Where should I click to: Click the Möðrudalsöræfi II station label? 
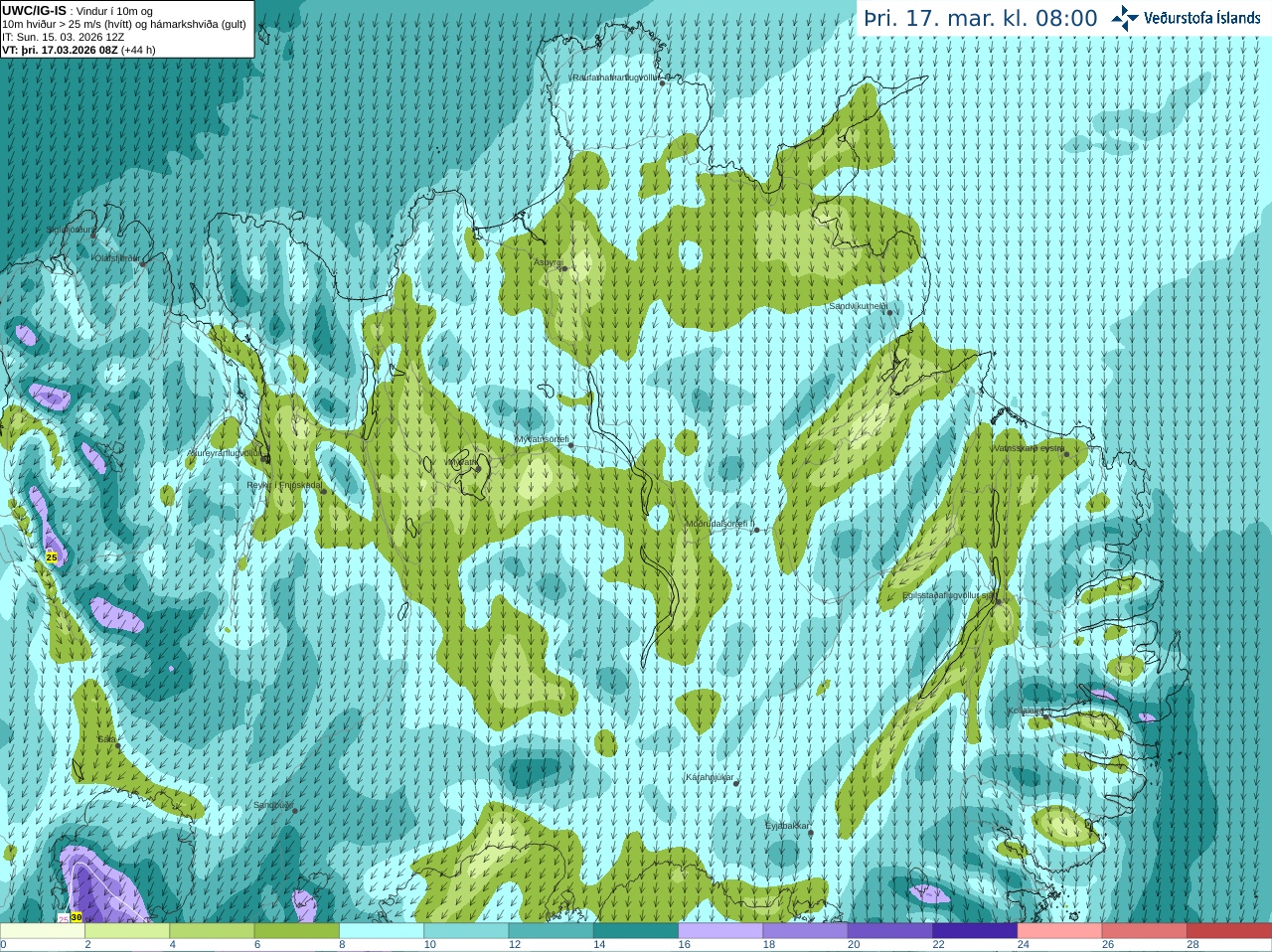pos(720,525)
